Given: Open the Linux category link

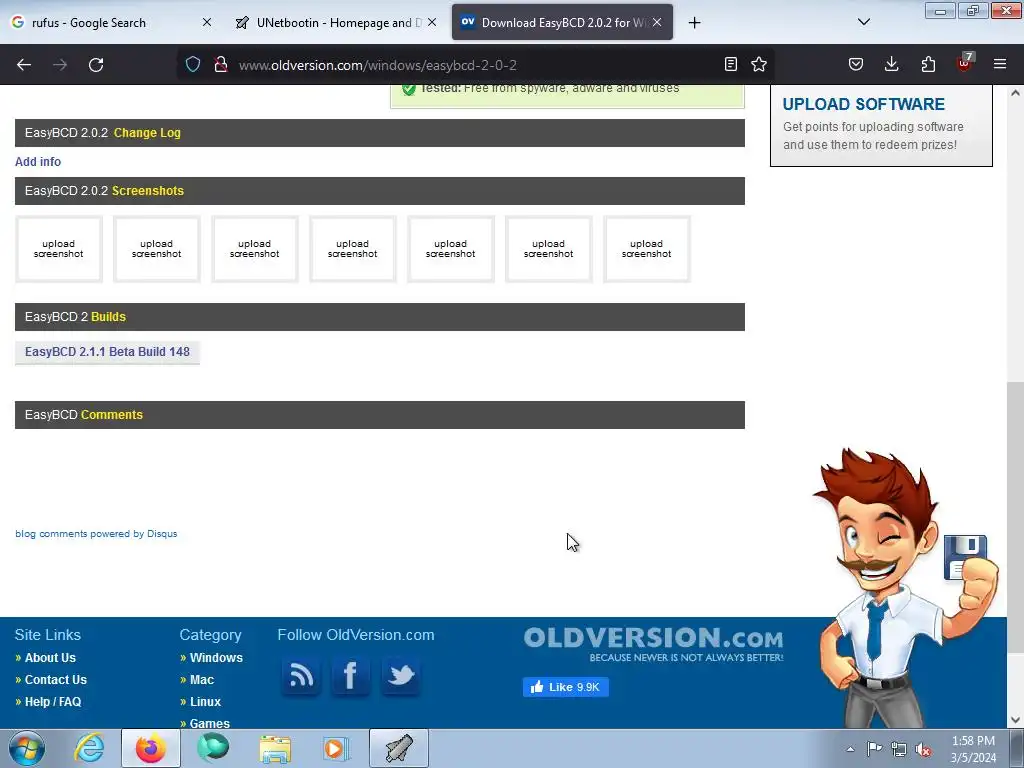Looking at the screenshot, I should point(205,702).
